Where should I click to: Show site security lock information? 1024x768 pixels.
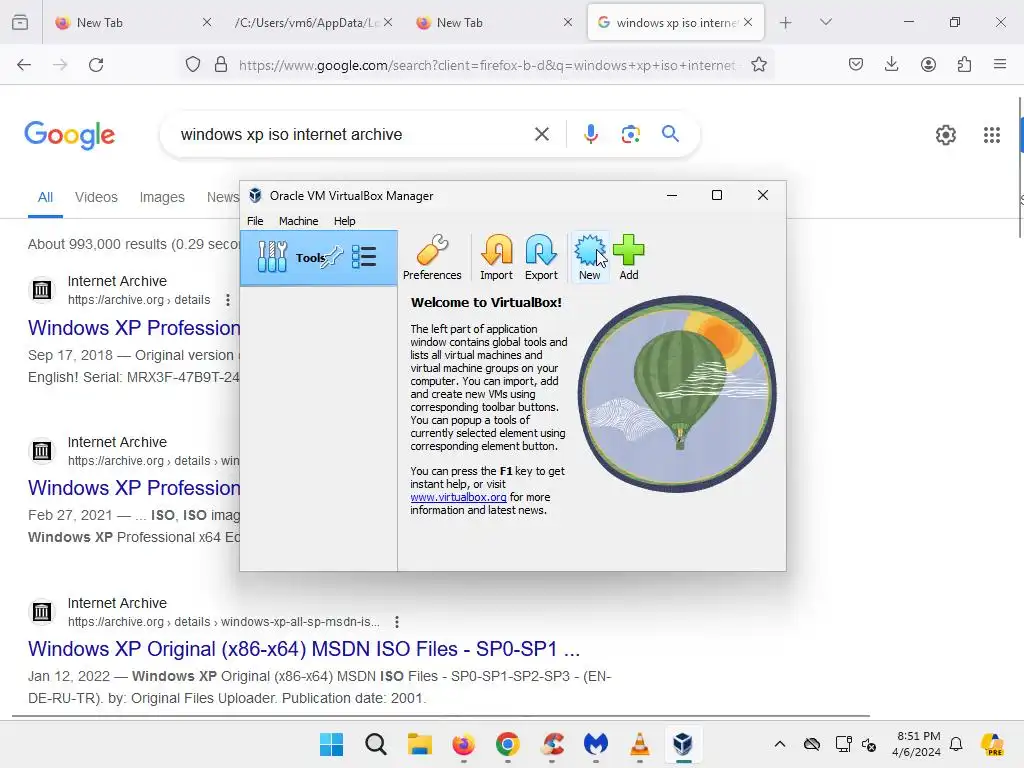click(221, 65)
